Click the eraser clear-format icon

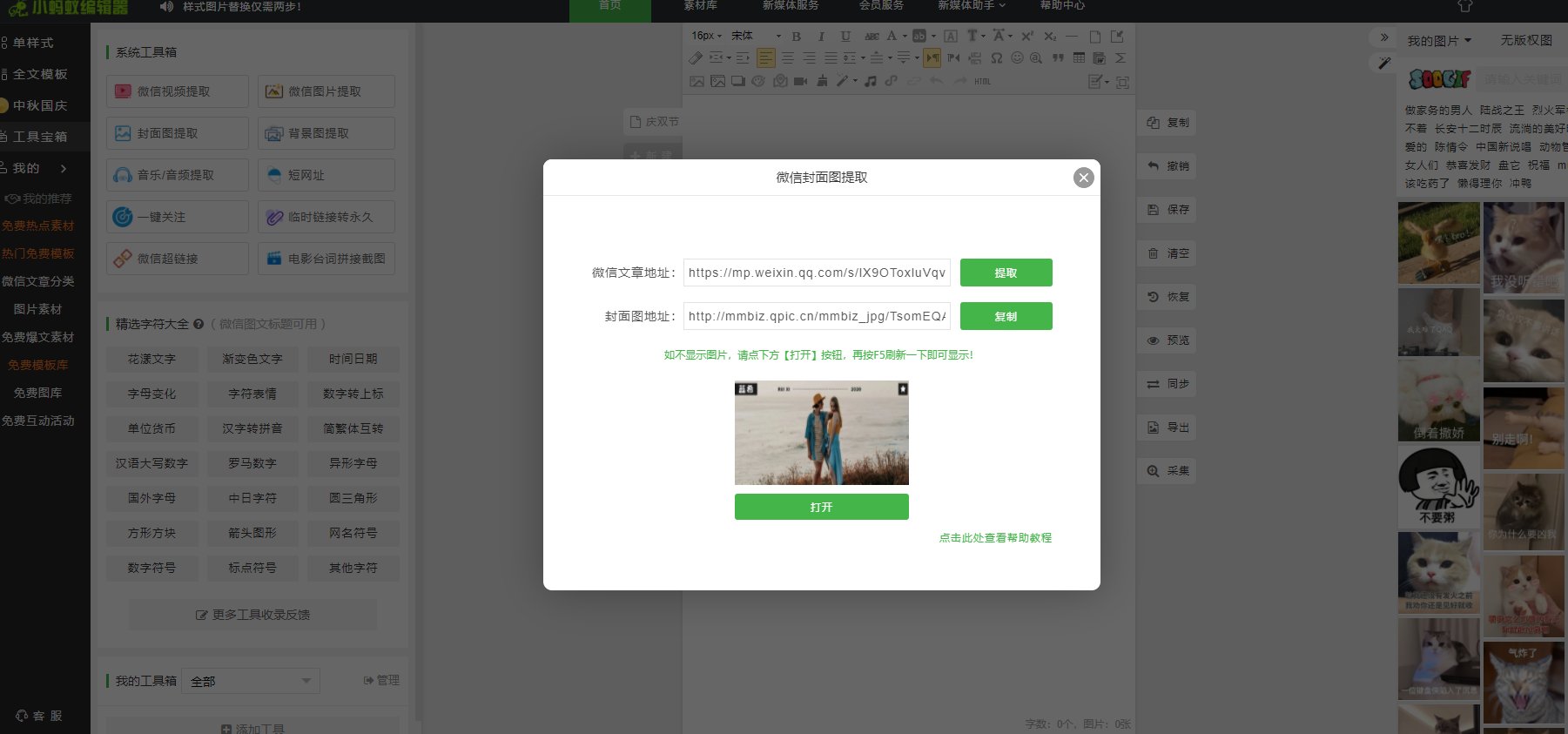coord(695,57)
